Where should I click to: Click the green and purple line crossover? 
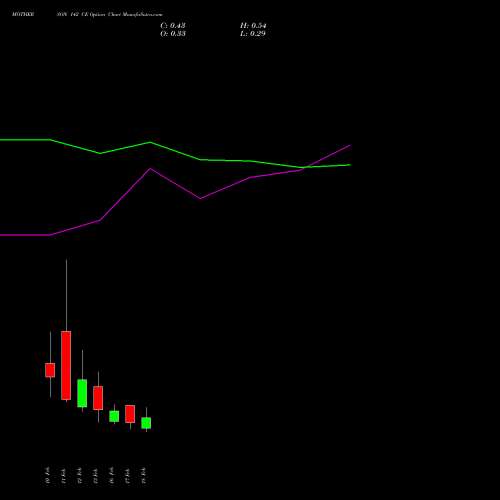click(x=306, y=167)
